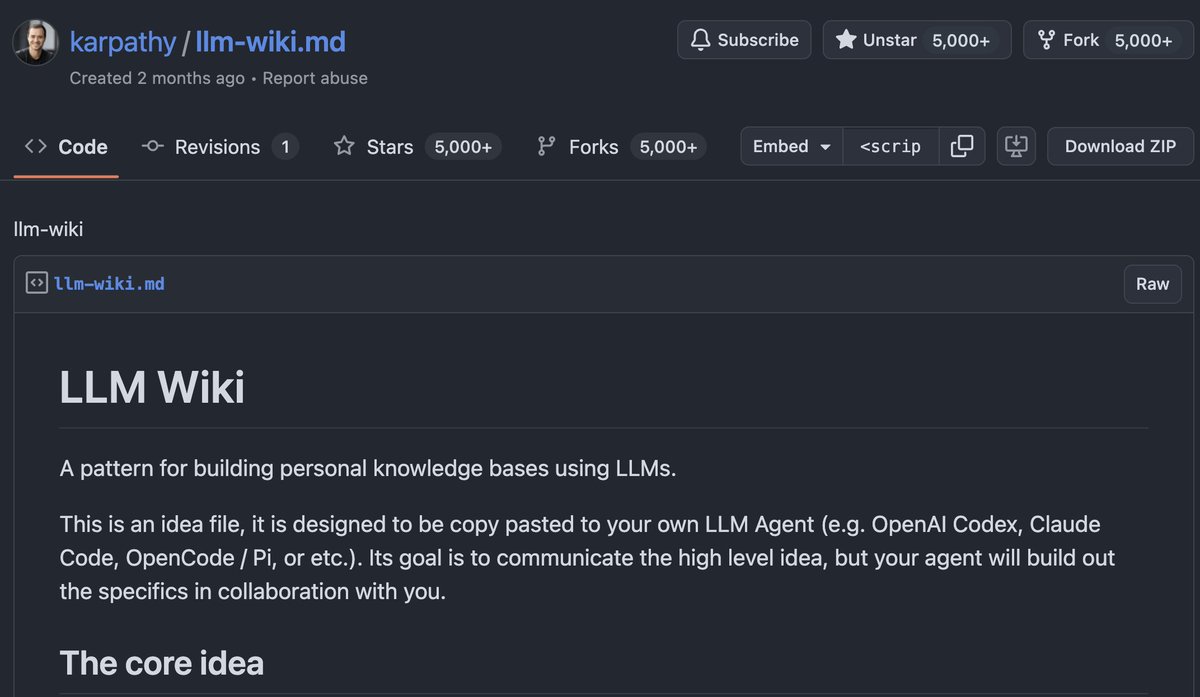Download ZIP of the gist
The width and height of the screenshot is (1200, 697).
point(1120,146)
